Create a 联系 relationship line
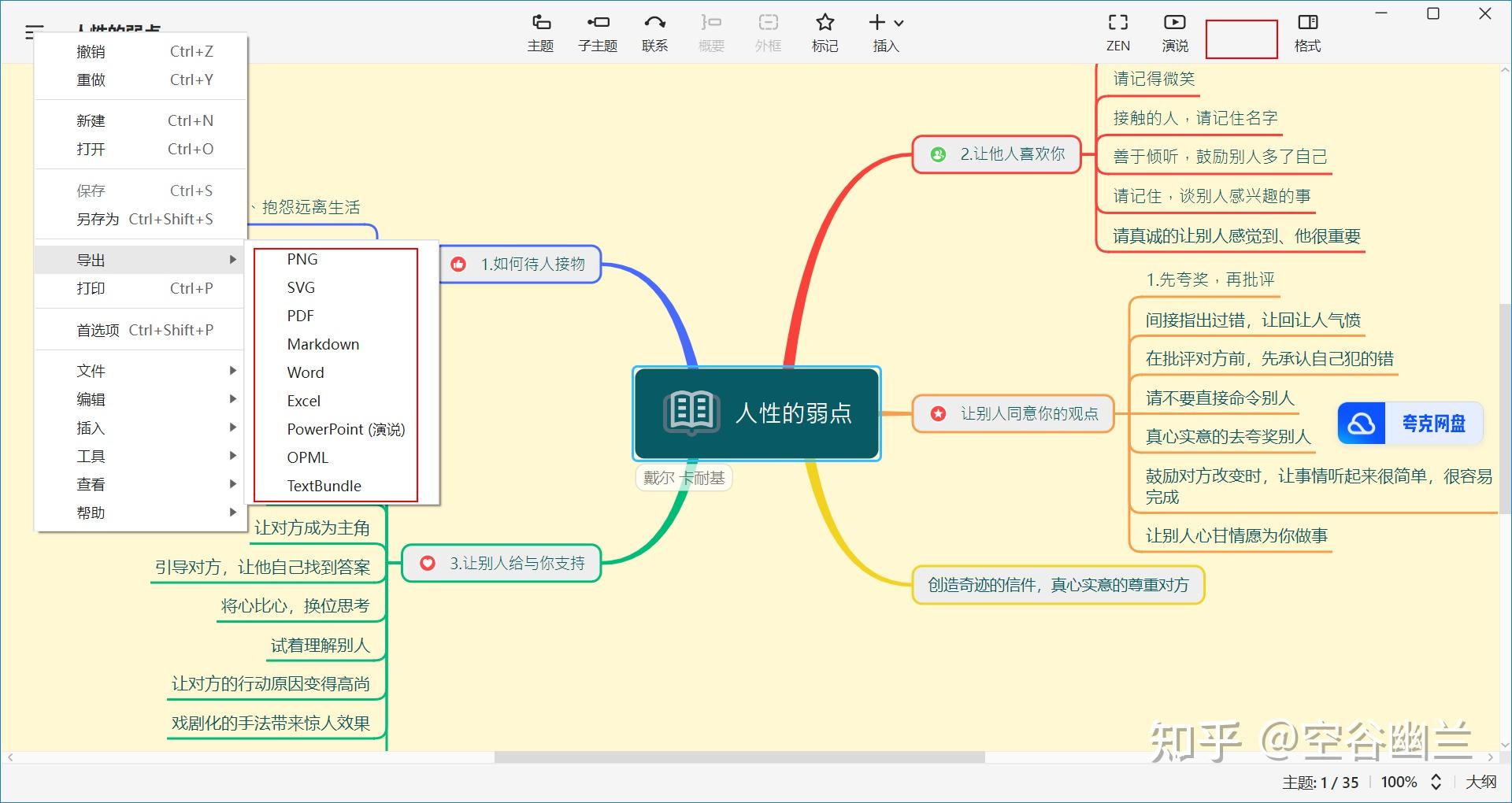The height and width of the screenshot is (803, 1512). point(654,31)
